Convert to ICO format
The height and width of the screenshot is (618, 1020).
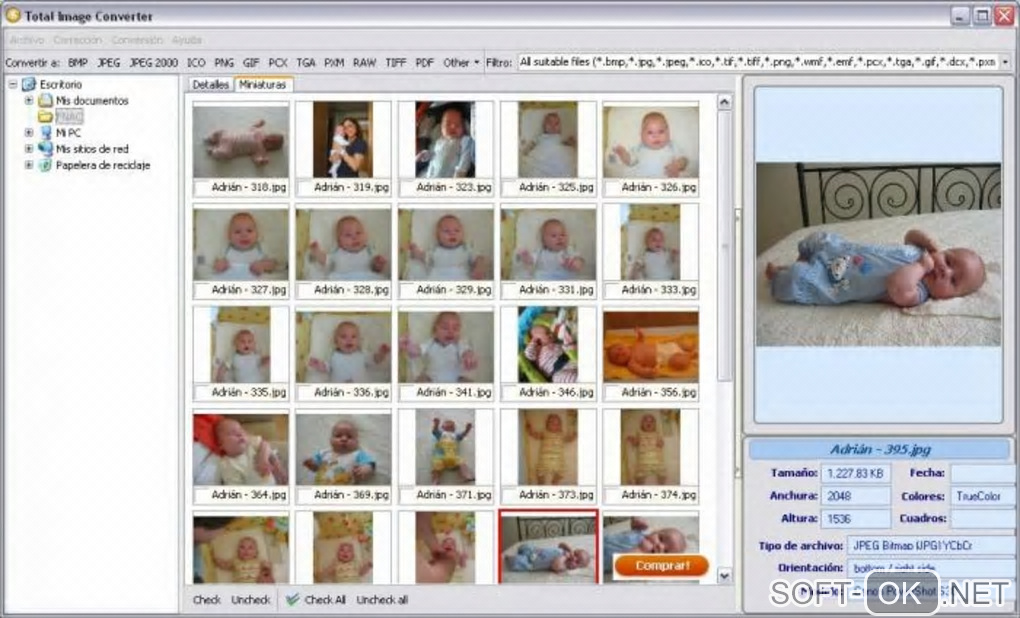(196, 62)
